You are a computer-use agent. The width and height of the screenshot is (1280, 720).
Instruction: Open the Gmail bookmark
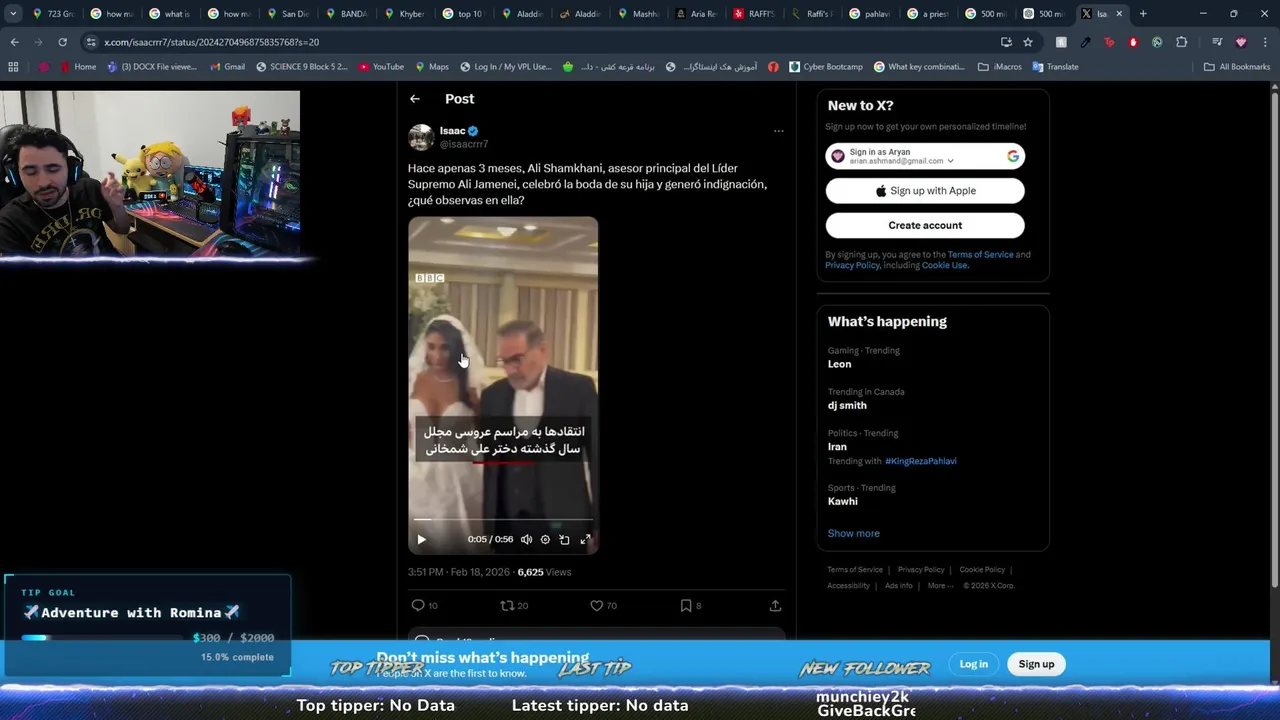click(227, 67)
